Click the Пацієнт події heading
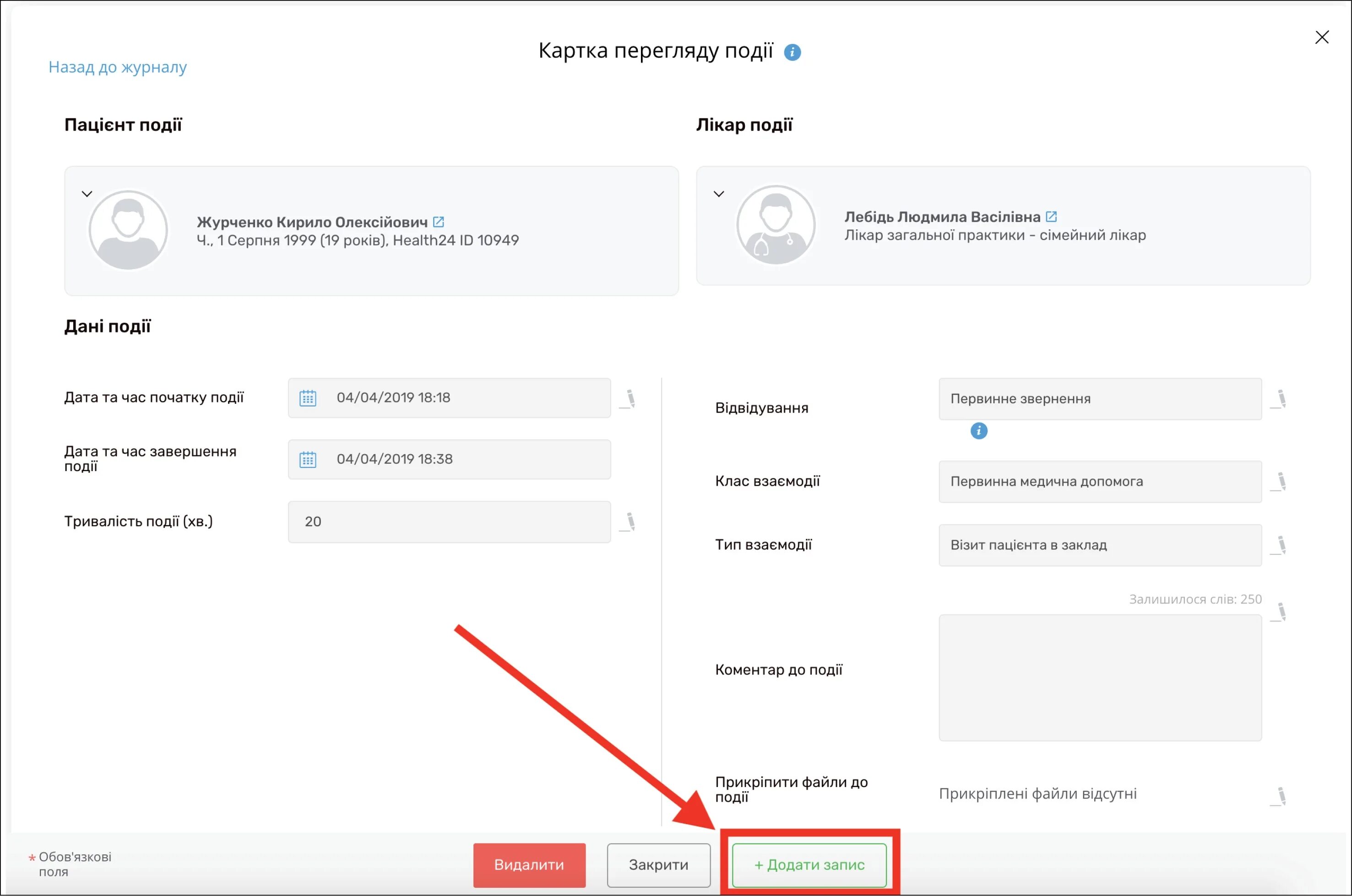This screenshot has width=1352, height=896. click(x=123, y=125)
